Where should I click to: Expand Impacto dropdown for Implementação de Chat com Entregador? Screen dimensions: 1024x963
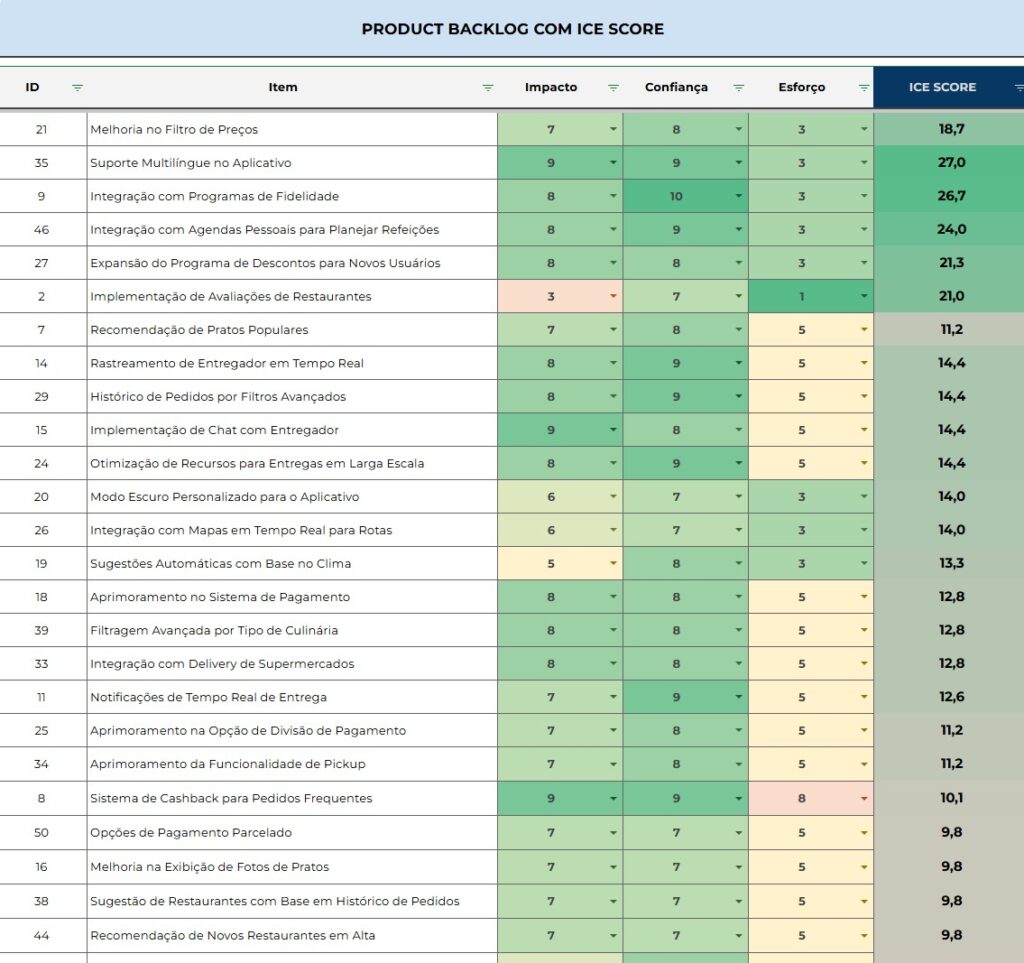pos(613,430)
